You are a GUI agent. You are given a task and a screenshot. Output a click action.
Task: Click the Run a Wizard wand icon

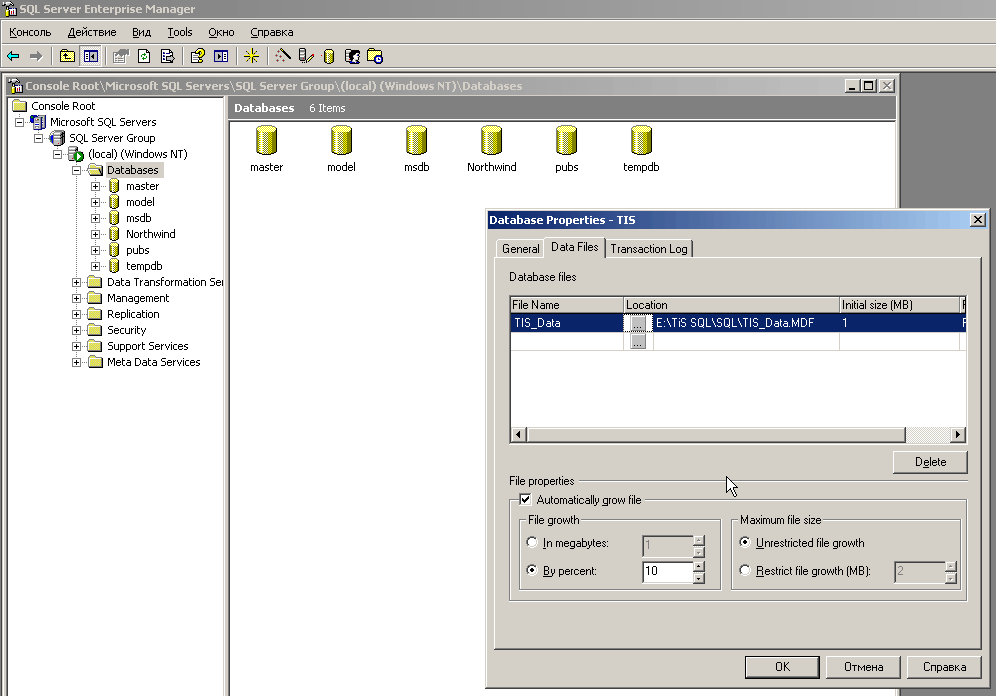pyautogui.click(x=283, y=57)
